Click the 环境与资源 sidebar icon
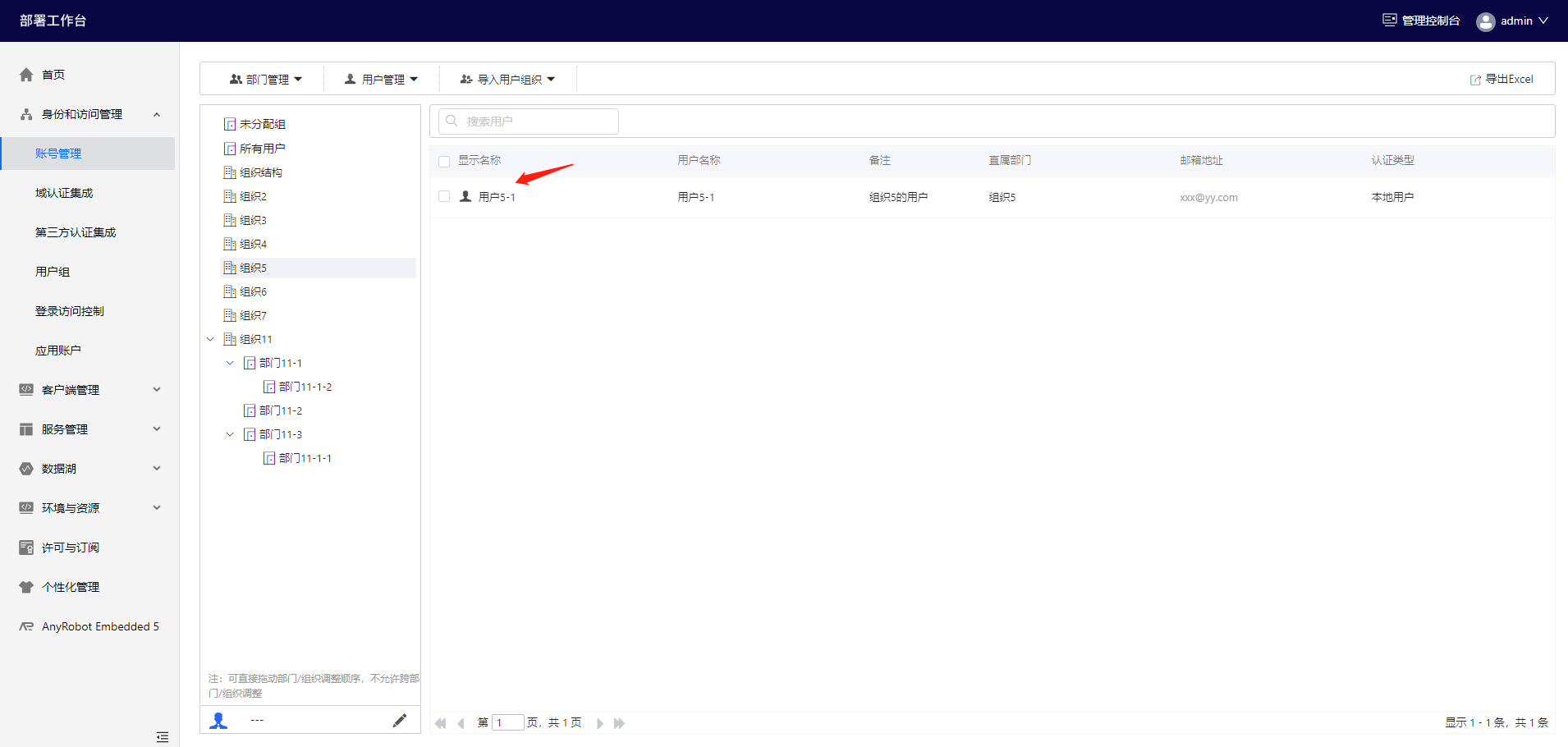 (26, 508)
